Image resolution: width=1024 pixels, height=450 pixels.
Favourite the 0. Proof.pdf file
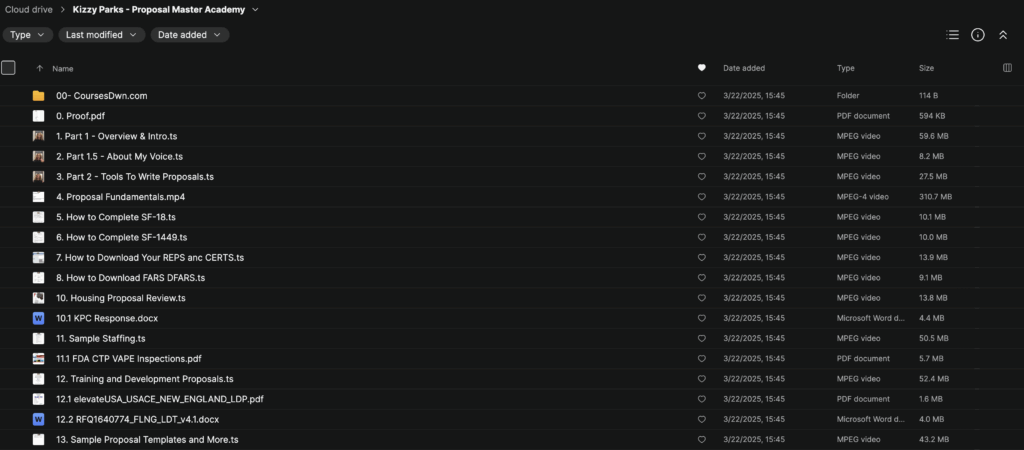pyautogui.click(x=701, y=116)
